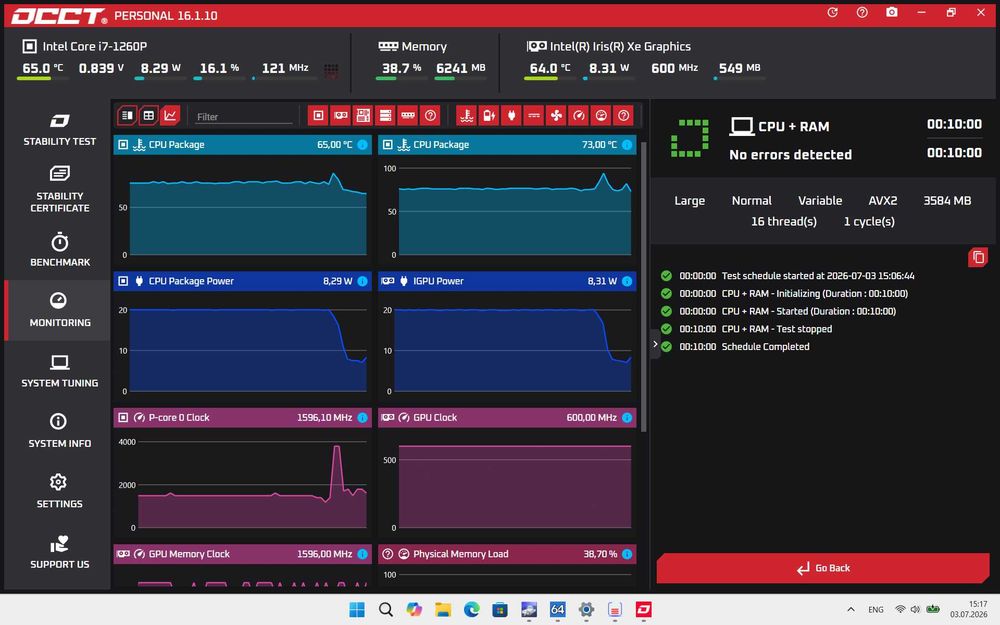Take a screenshot with the camera icon
Viewport: 1000px width, 625px height.
click(x=892, y=13)
